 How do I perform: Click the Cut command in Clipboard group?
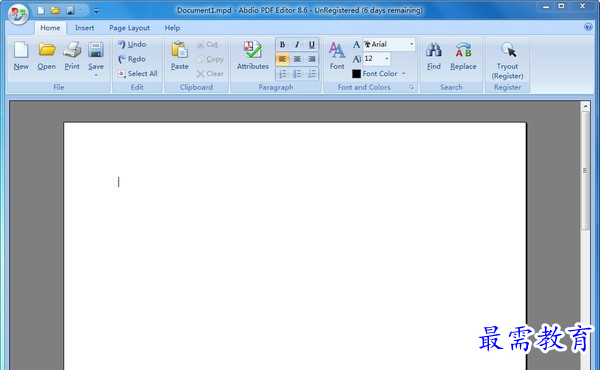(207, 44)
